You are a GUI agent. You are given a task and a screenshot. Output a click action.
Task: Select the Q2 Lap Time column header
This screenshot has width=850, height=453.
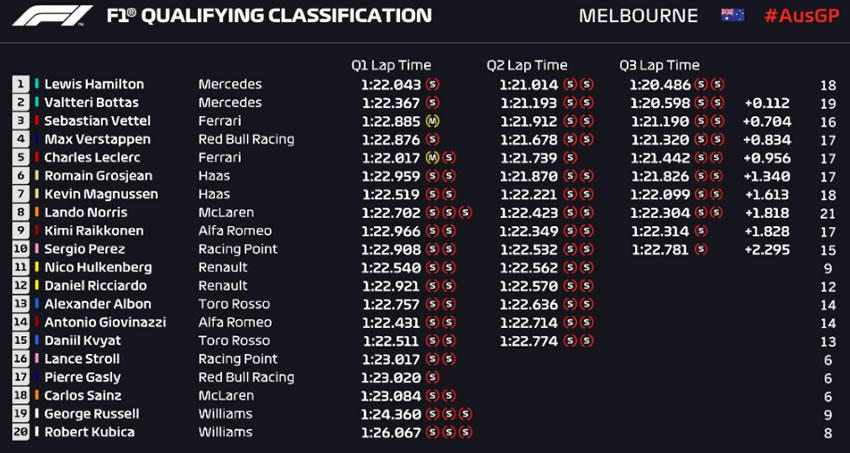tap(527, 65)
